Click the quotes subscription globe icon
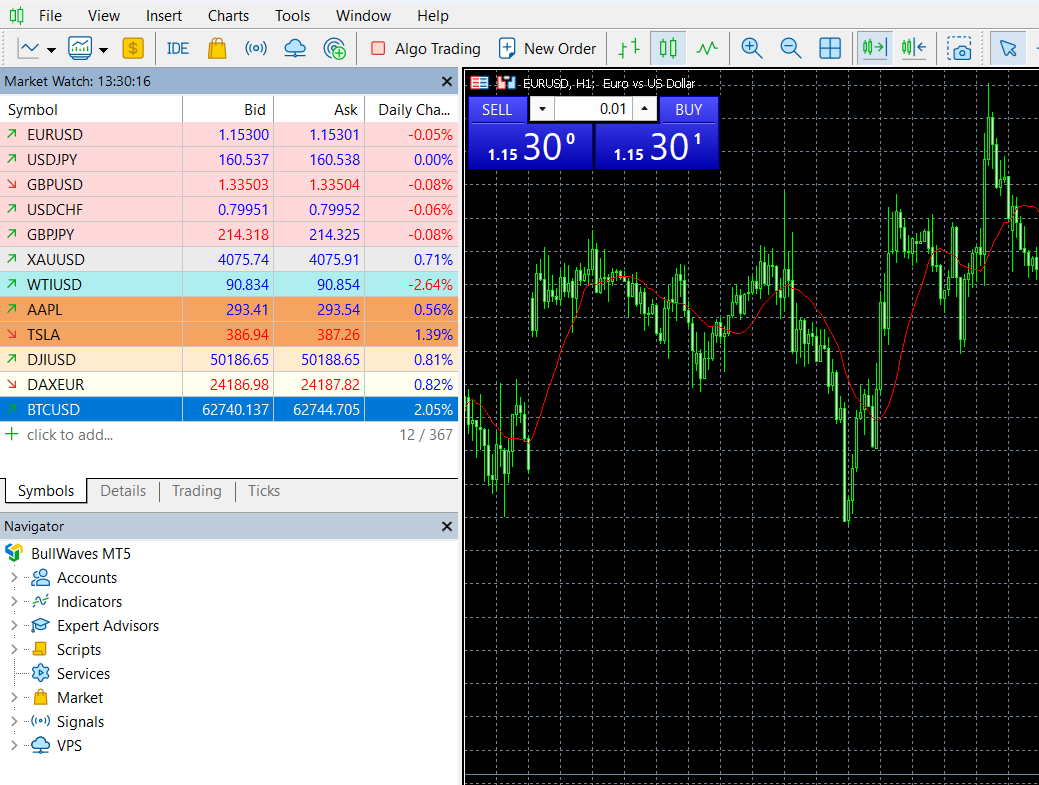The height and width of the screenshot is (785, 1039). (x=334, y=48)
